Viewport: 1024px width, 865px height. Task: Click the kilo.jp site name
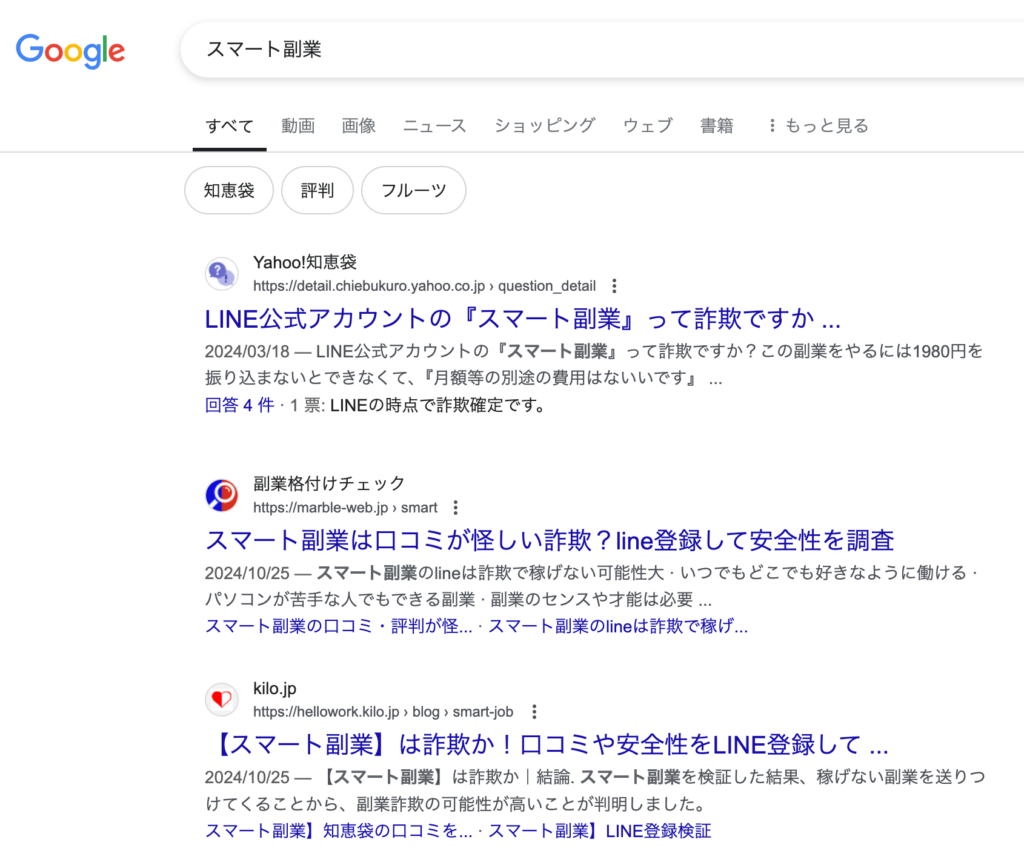coord(275,688)
